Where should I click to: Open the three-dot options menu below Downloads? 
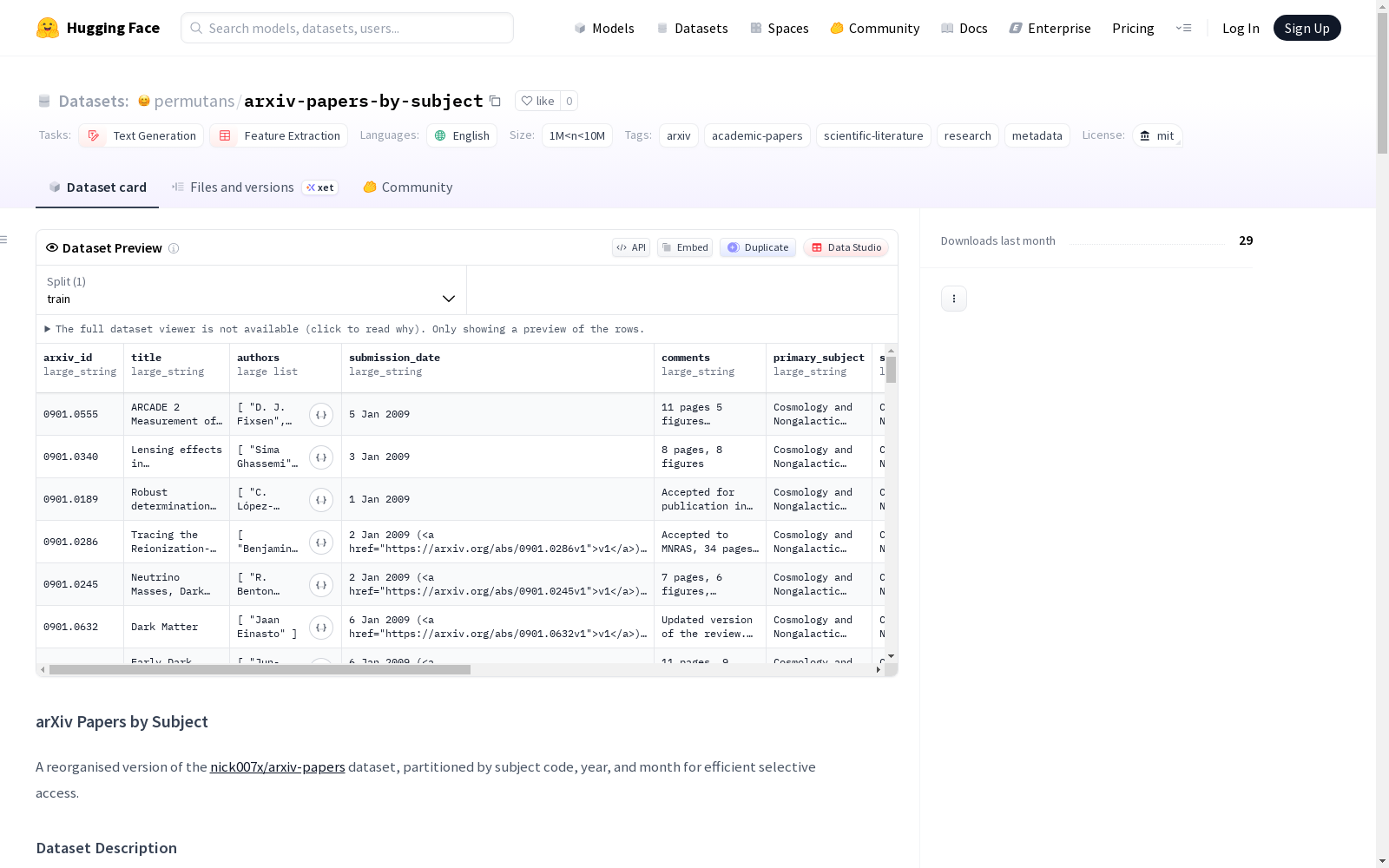click(x=954, y=299)
